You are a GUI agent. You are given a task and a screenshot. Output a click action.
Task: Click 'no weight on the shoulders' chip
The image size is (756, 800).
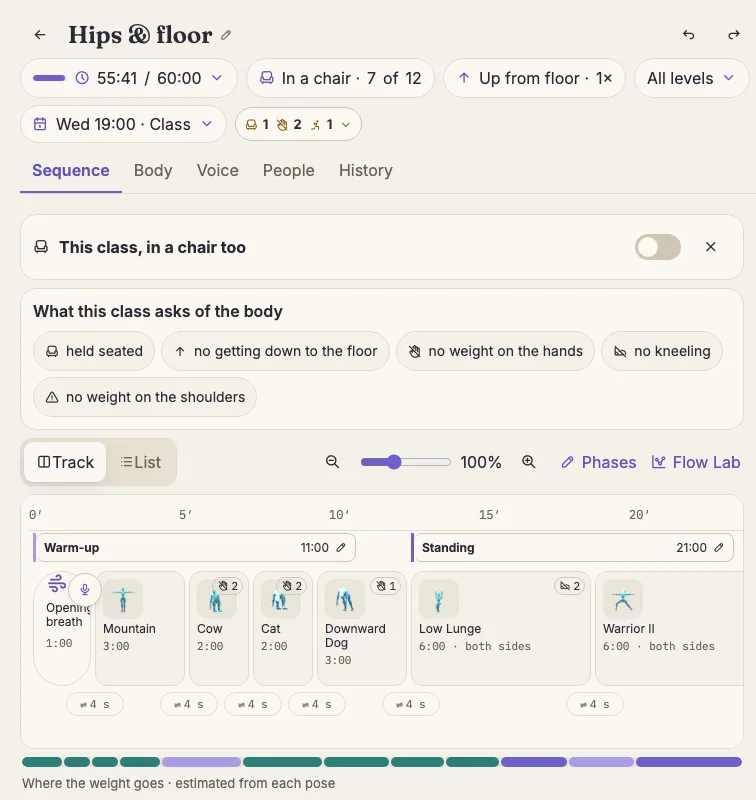click(145, 397)
